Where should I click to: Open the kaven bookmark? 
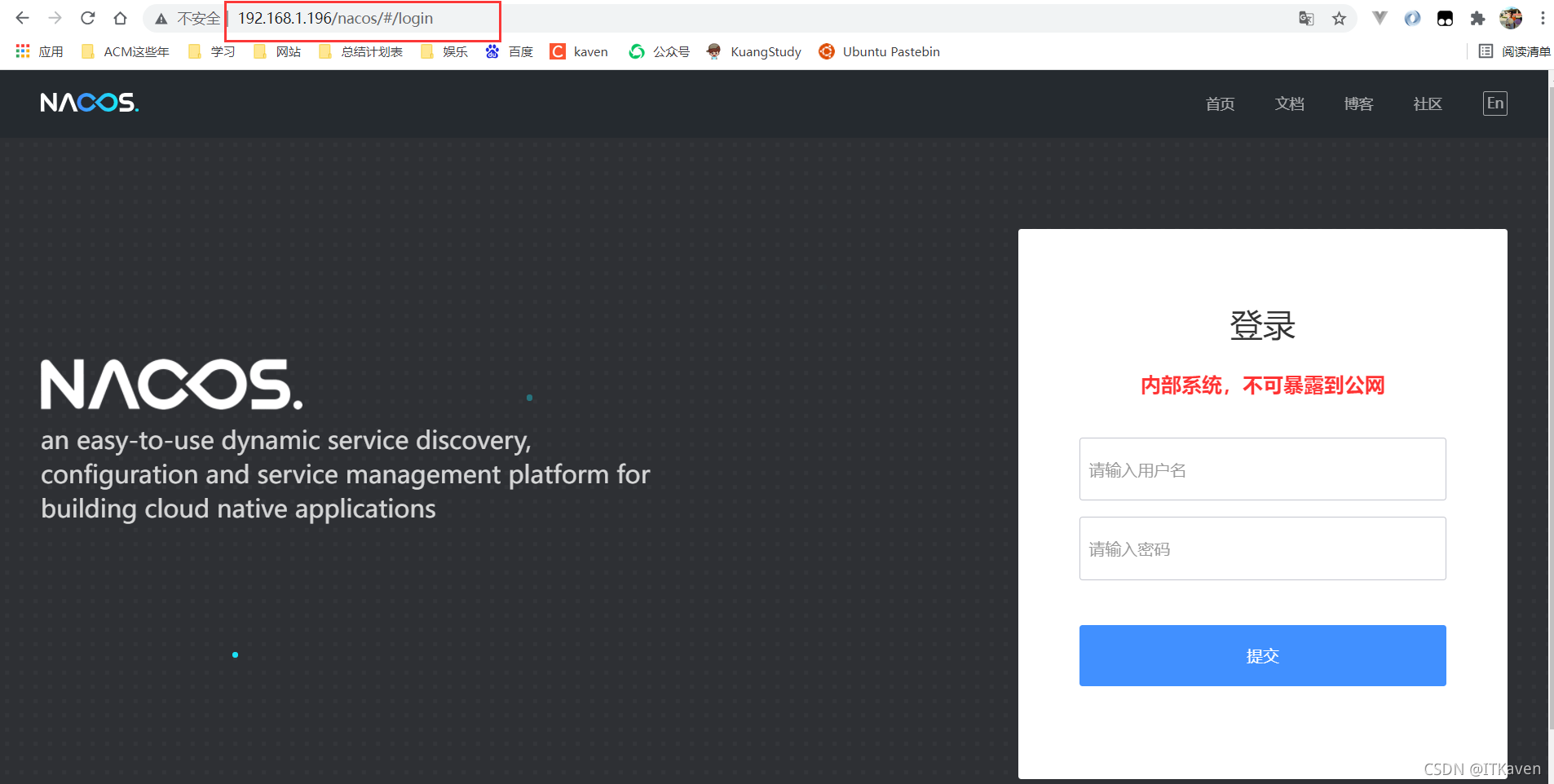tap(579, 51)
